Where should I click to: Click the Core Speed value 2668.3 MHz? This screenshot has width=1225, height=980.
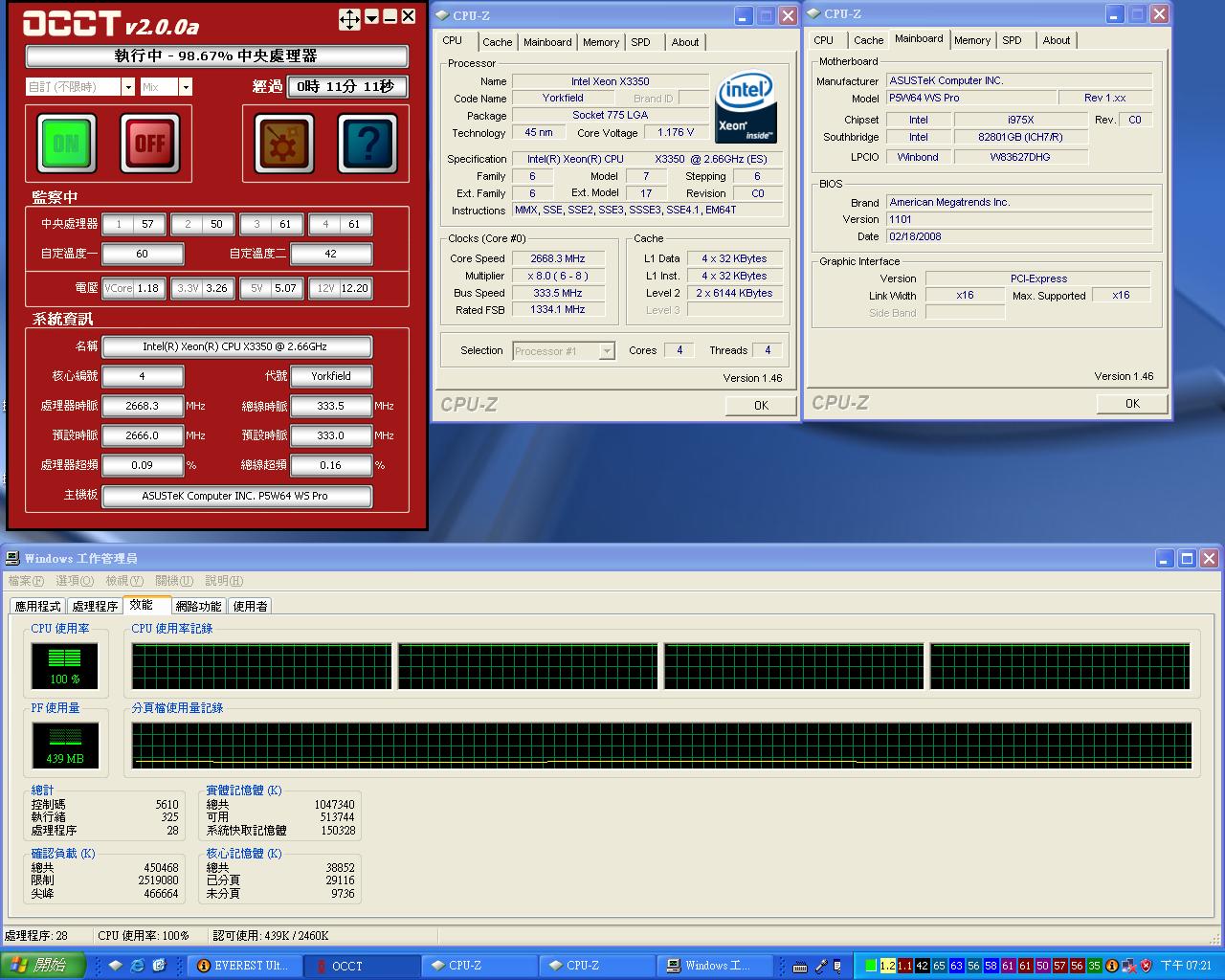point(557,258)
